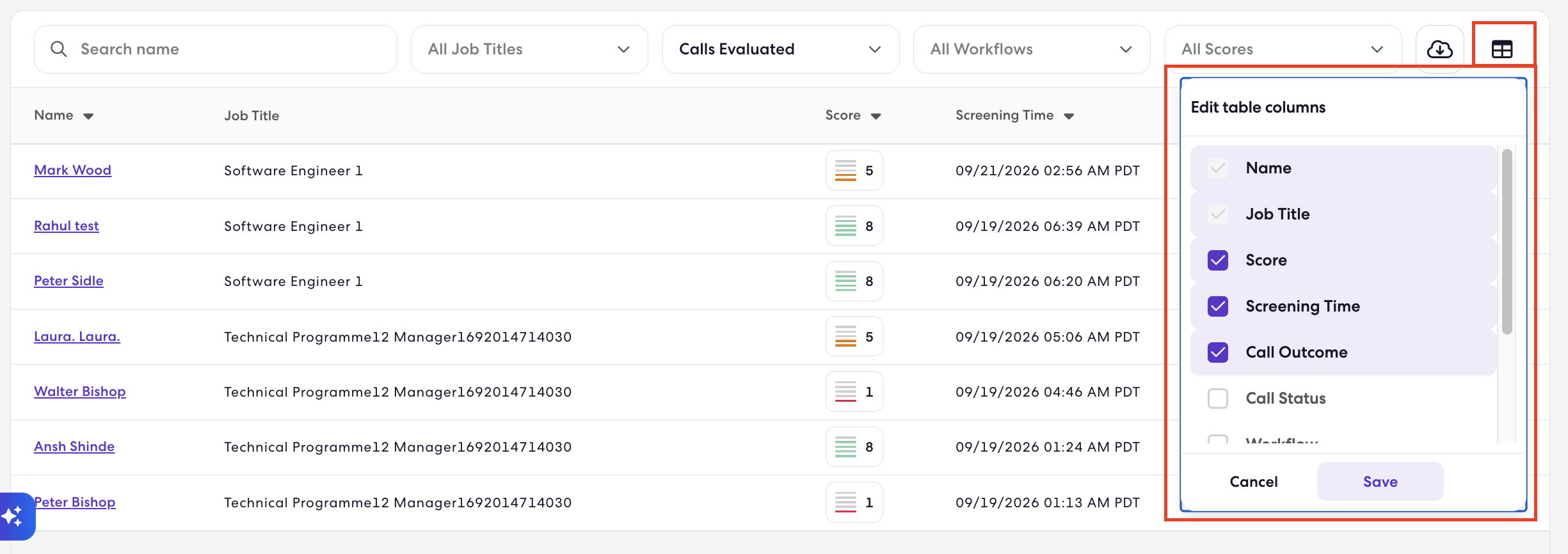1568x554 pixels.
Task: Sort by the Screening Time column header
Action: [1014, 115]
